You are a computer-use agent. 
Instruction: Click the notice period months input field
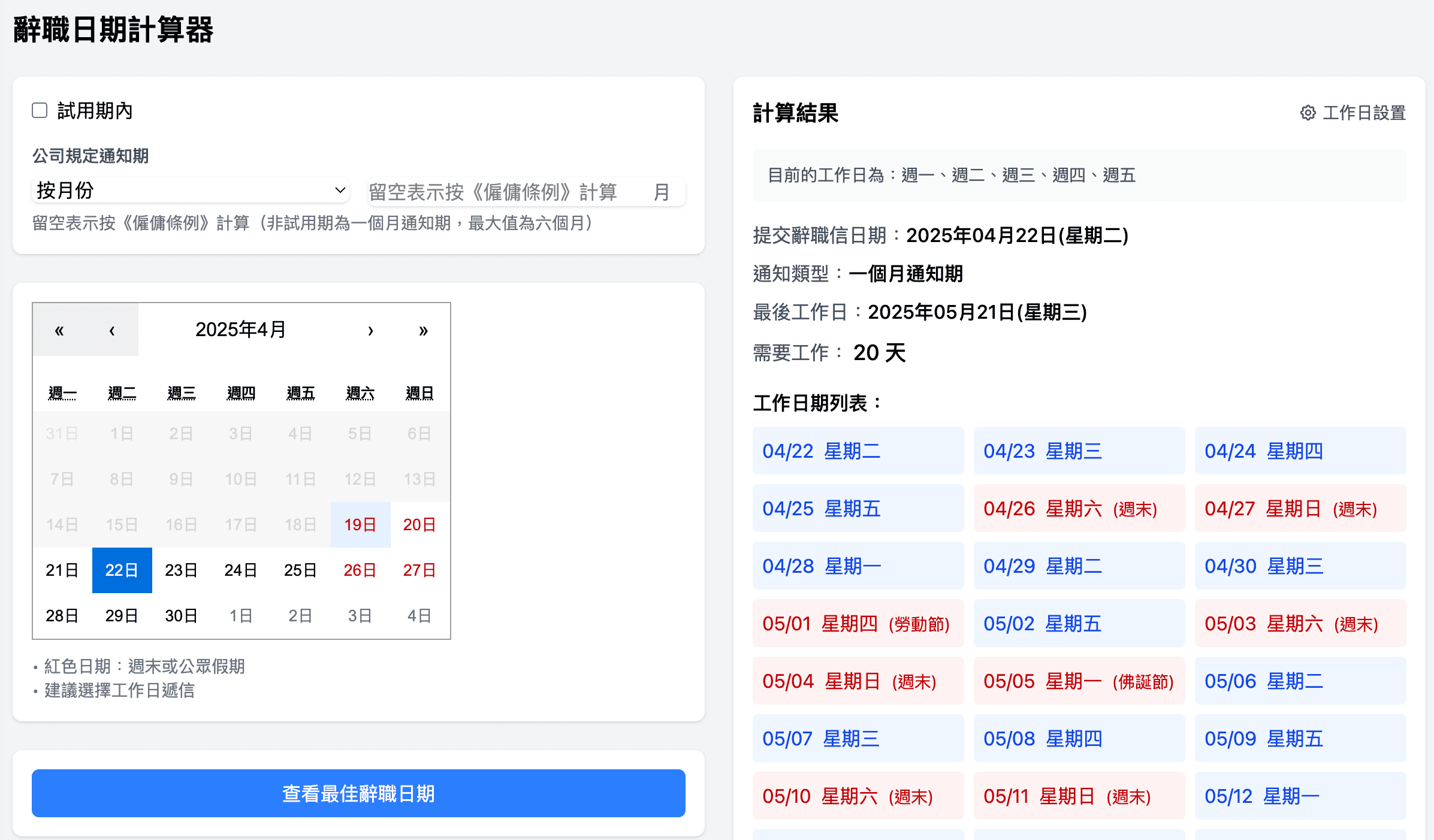click(x=509, y=192)
